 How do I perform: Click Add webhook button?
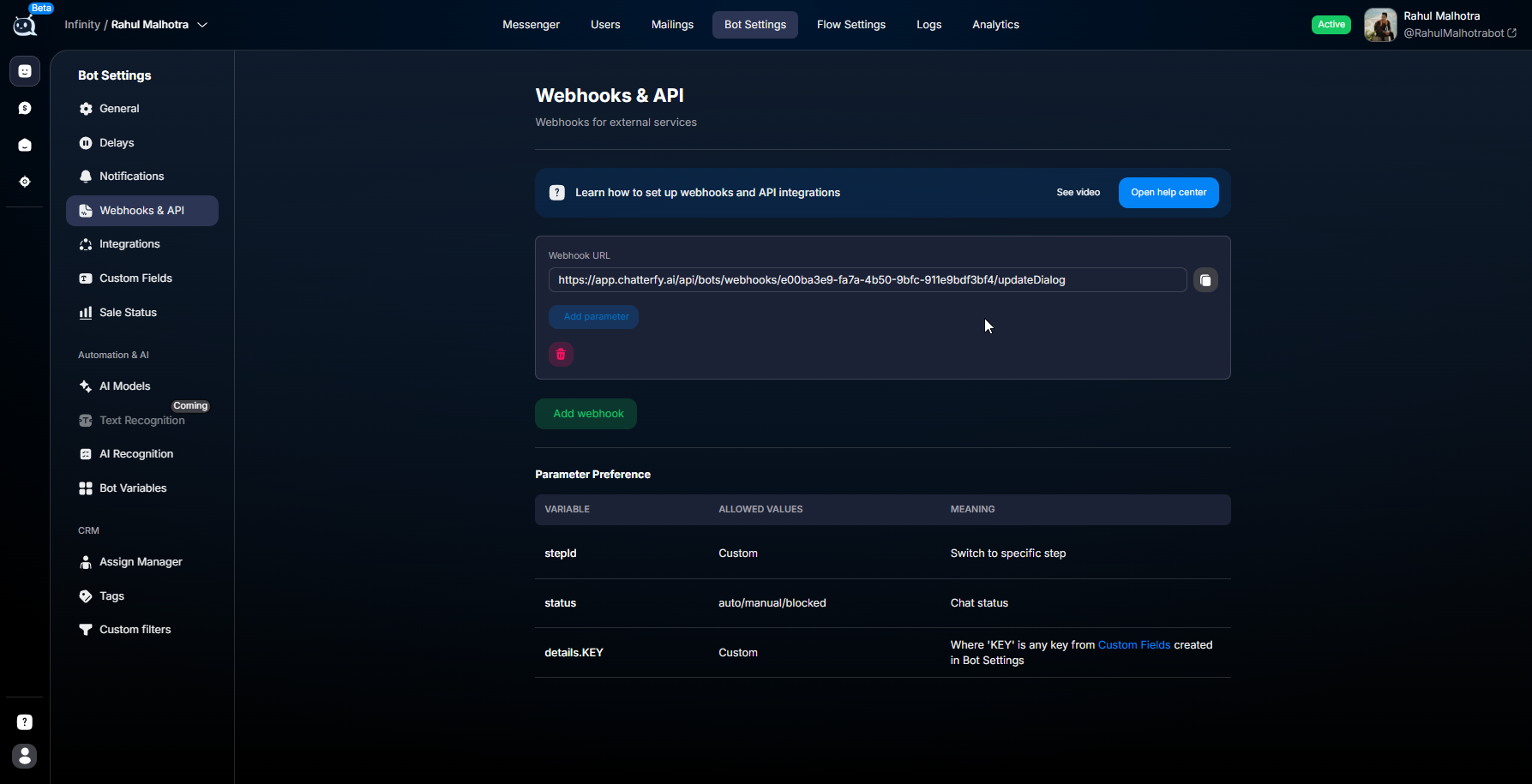pyautogui.click(x=586, y=414)
